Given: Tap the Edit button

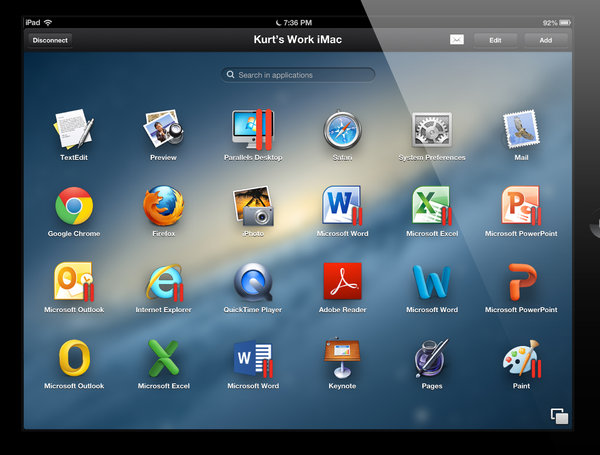Looking at the screenshot, I should pos(495,40).
